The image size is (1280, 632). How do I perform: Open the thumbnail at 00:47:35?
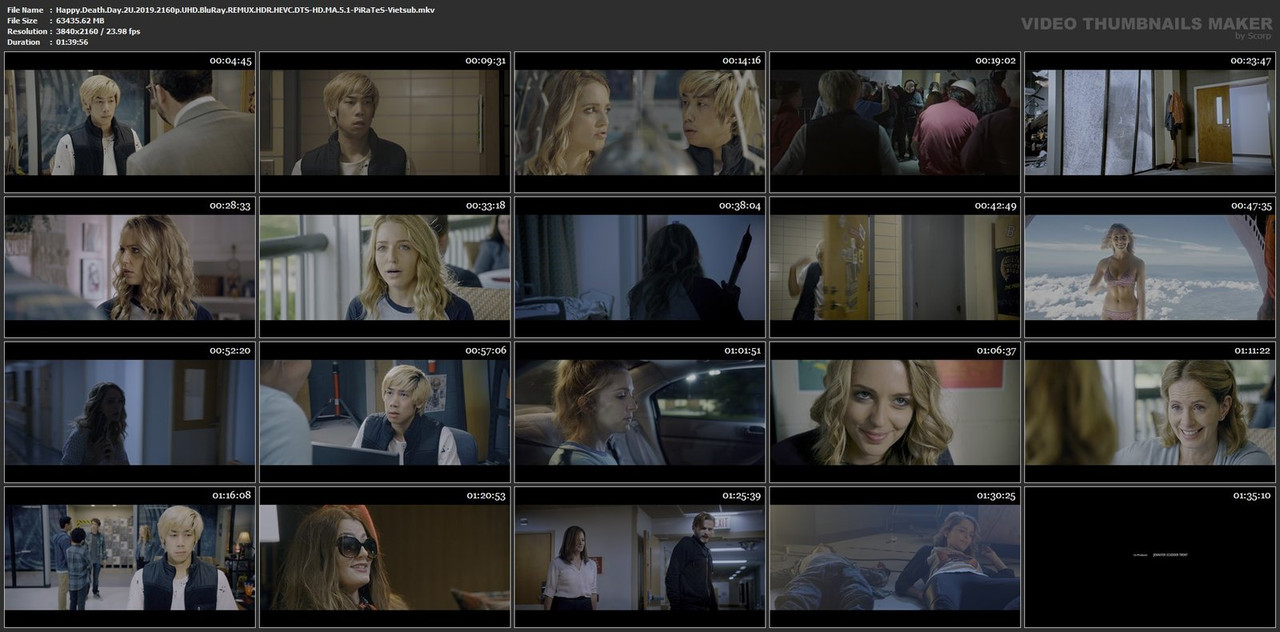[1150, 267]
